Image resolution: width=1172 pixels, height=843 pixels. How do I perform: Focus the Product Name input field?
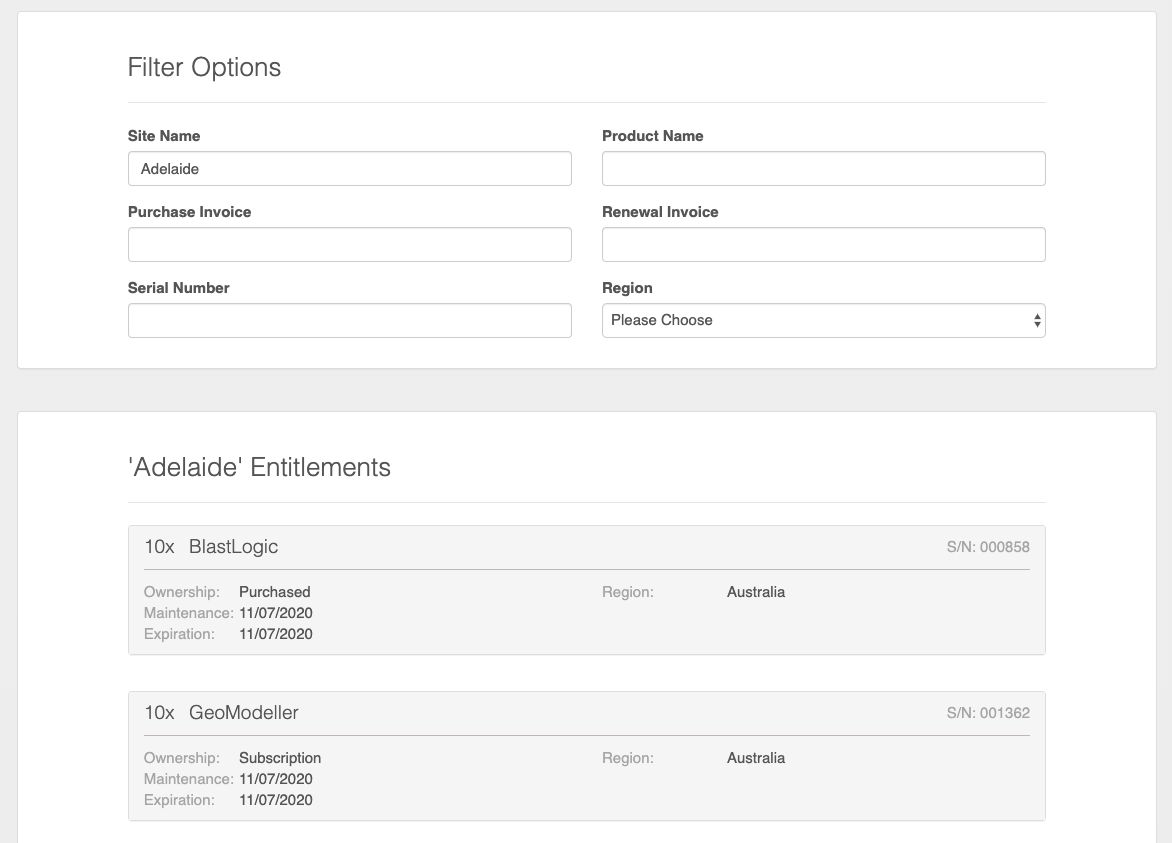click(823, 169)
